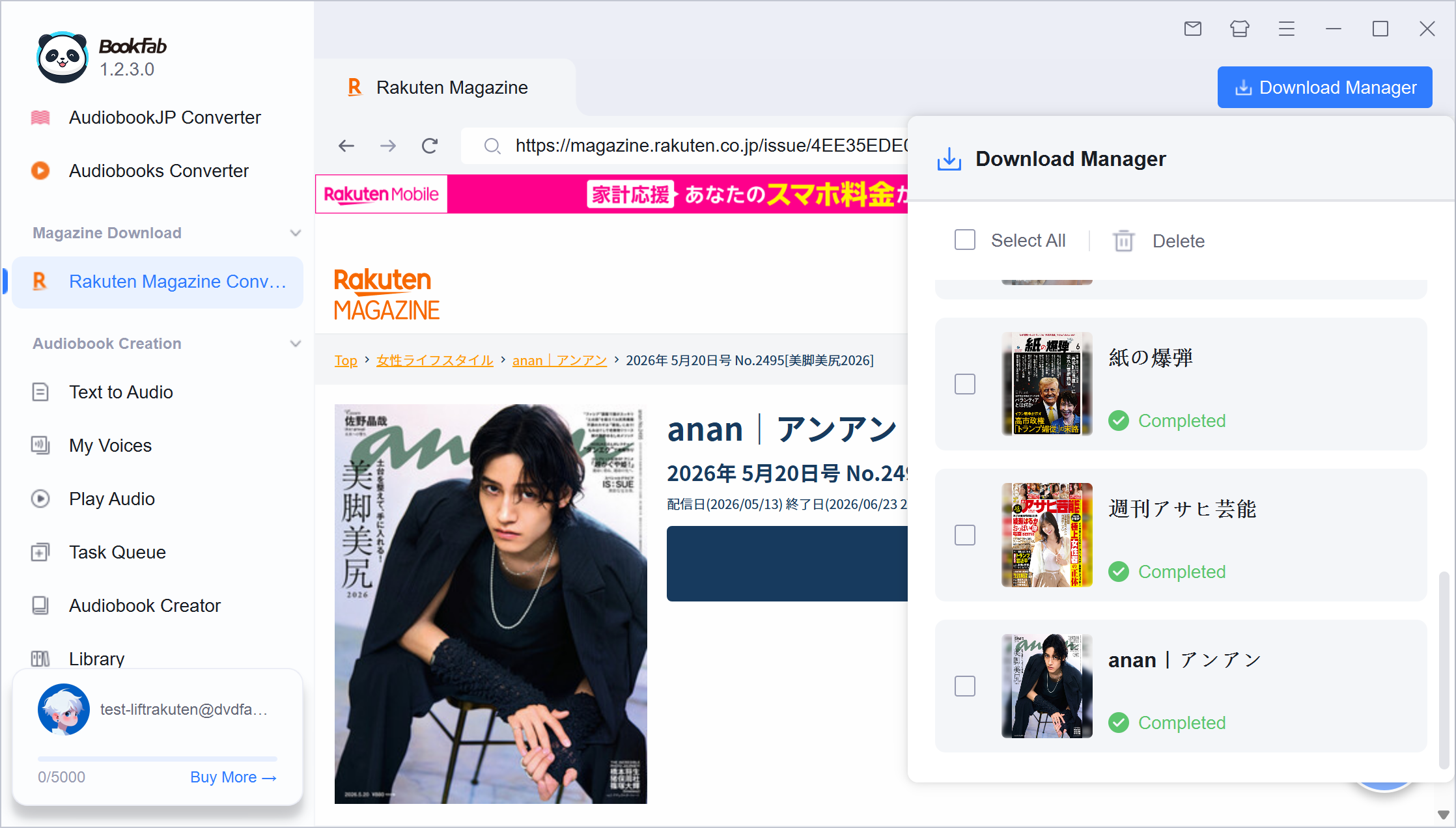Click the anan thumbnail in Download Manager
Viewport: 1456px width, 828px height.
[1047, 686]
